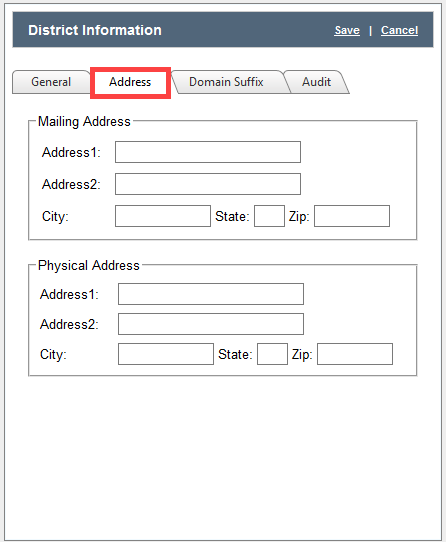Click the Physical Address City field
This screenshot has width=446, height=542.
click(166, 354)
